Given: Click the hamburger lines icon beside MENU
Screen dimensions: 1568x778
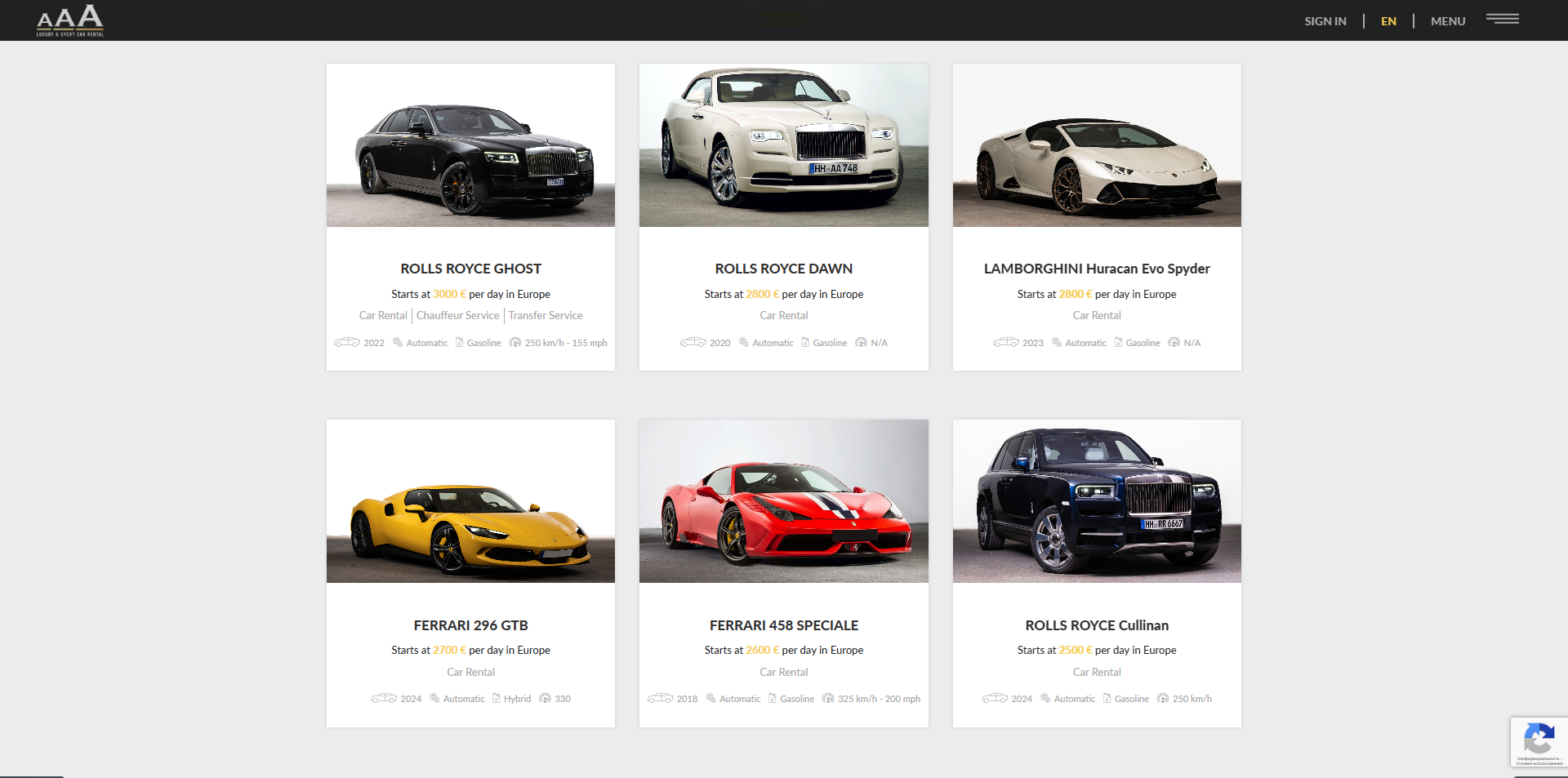Looking at the screenshot, I should 1503,19.
